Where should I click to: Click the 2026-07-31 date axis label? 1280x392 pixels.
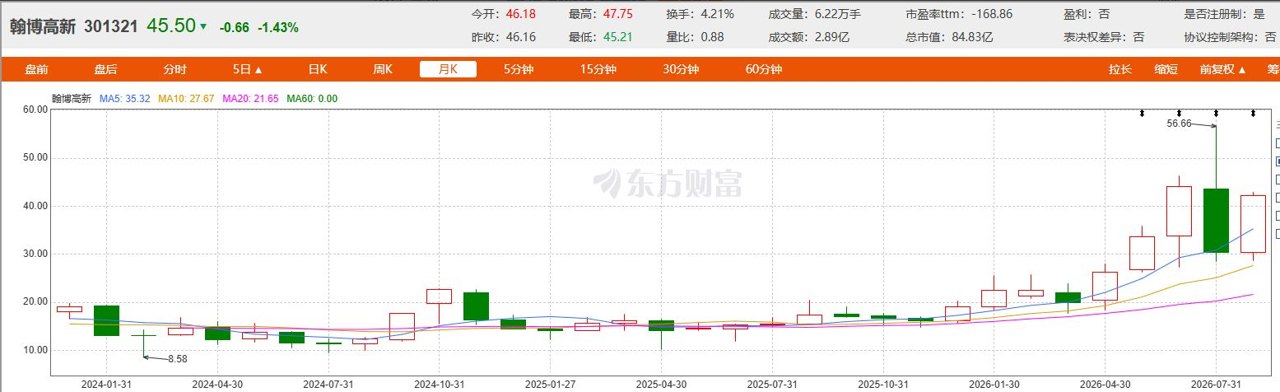coord(1216,383)
